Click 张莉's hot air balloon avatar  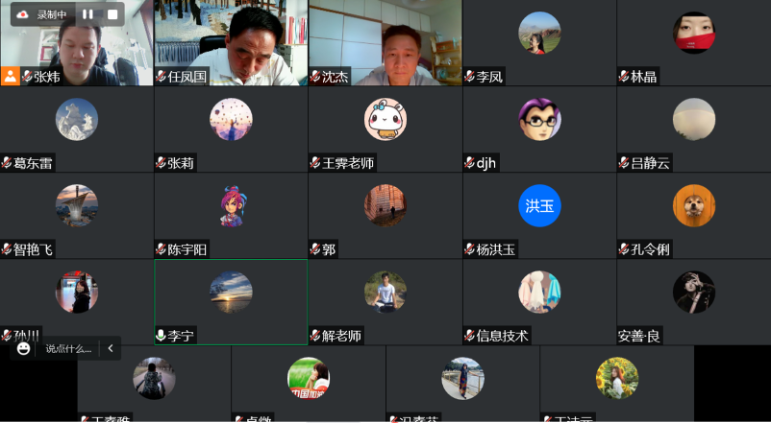(x=231, y=119)
